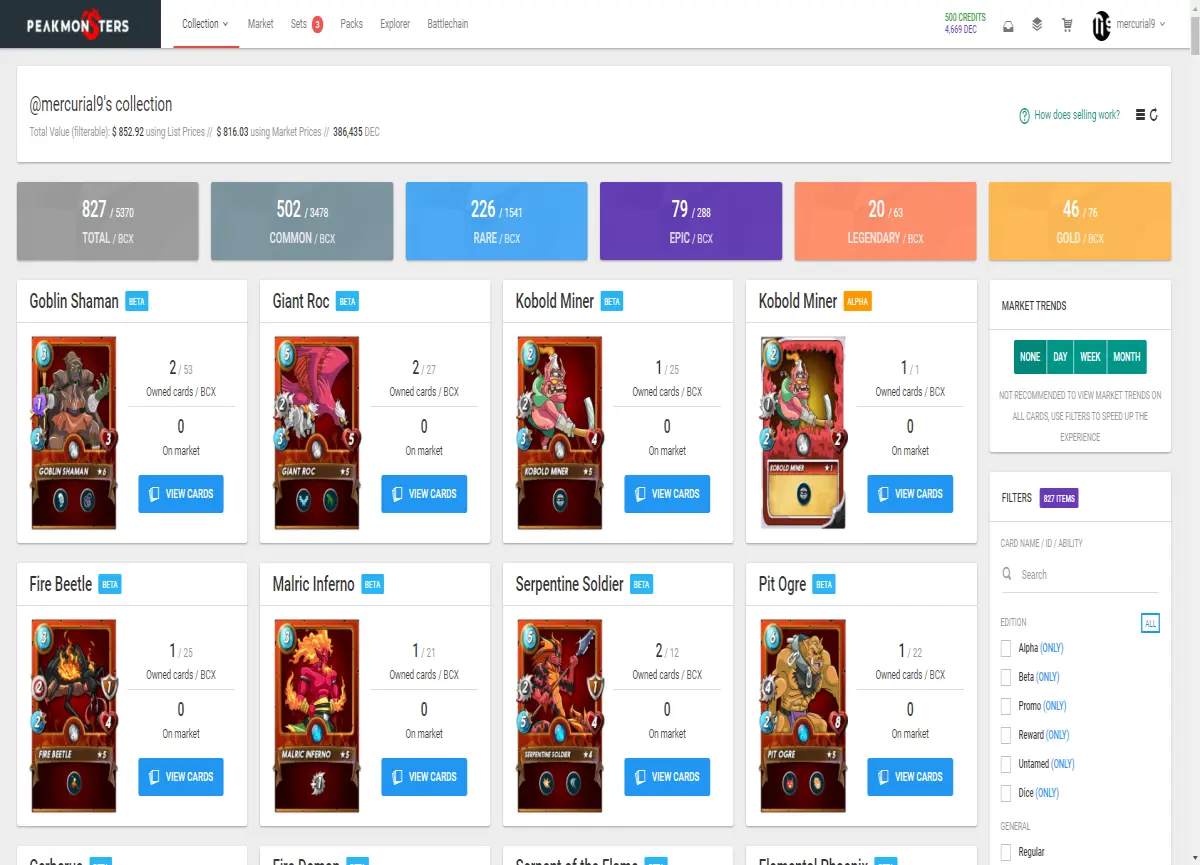
Task: Filter by the purple EPIC tile
Action: (690, 221)
